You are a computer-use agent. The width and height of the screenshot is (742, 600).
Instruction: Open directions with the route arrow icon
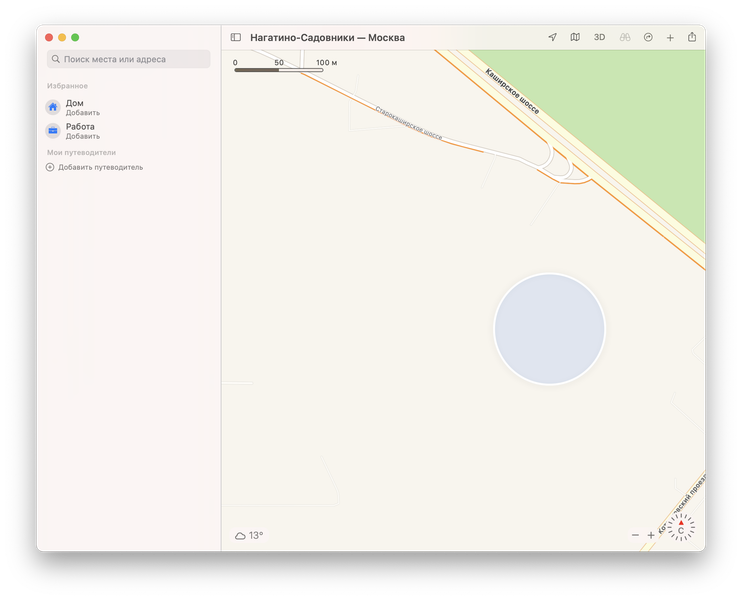[x=648, y=37]
